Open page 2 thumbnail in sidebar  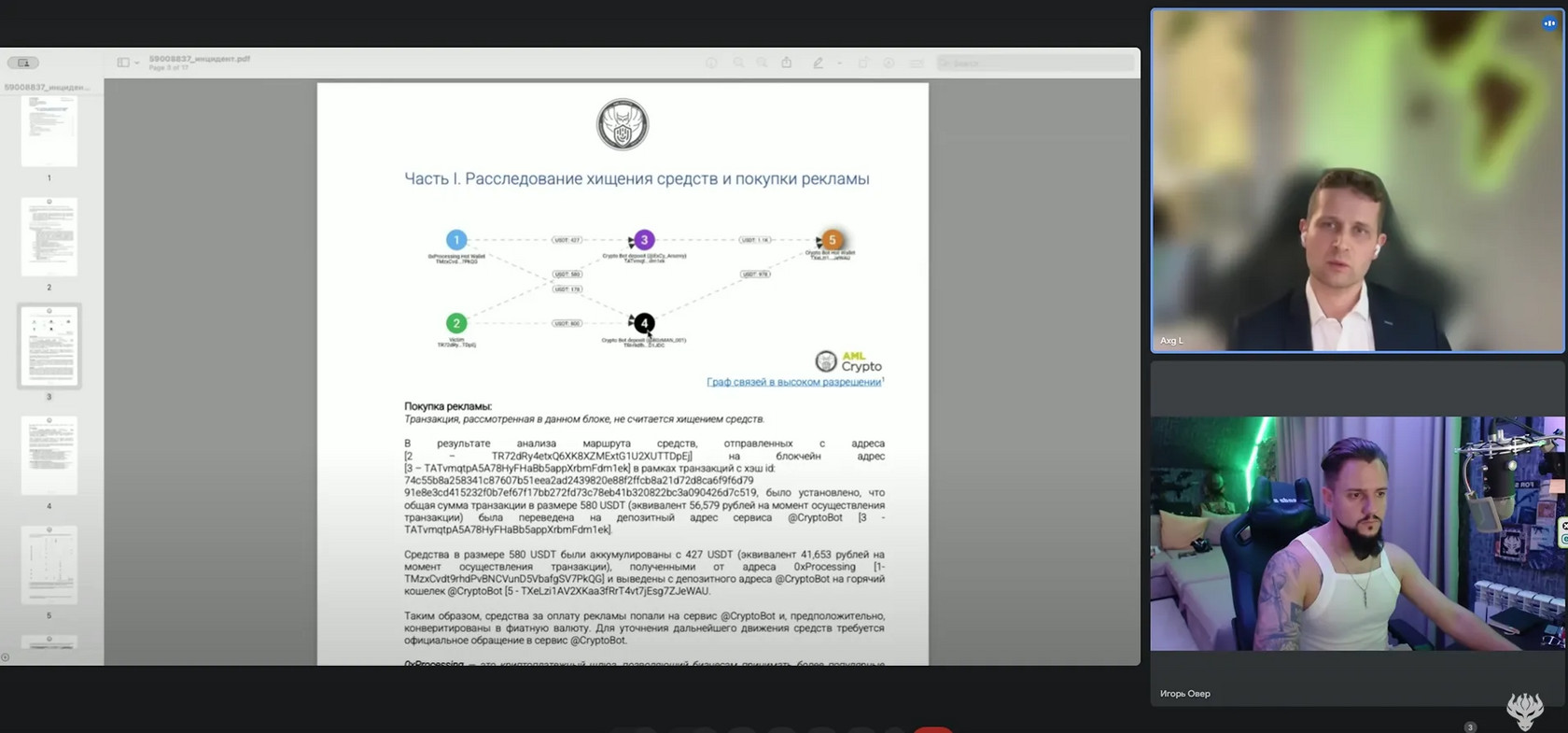[x=49, y=237]
